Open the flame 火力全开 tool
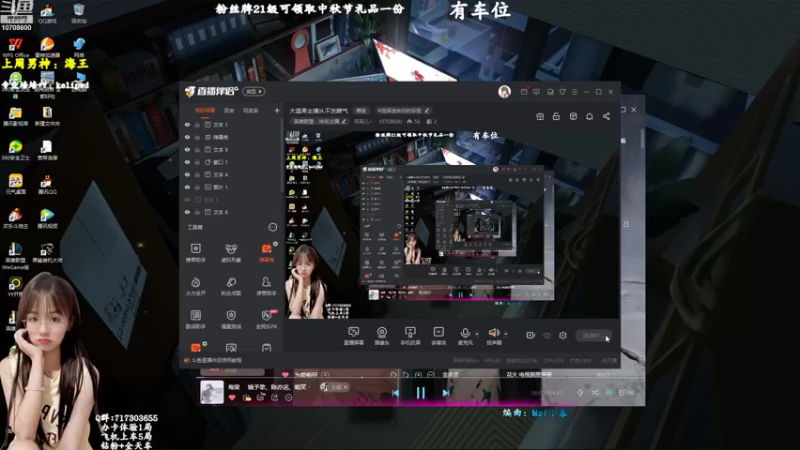Viewport: 800px width, 450px height. 195,286
